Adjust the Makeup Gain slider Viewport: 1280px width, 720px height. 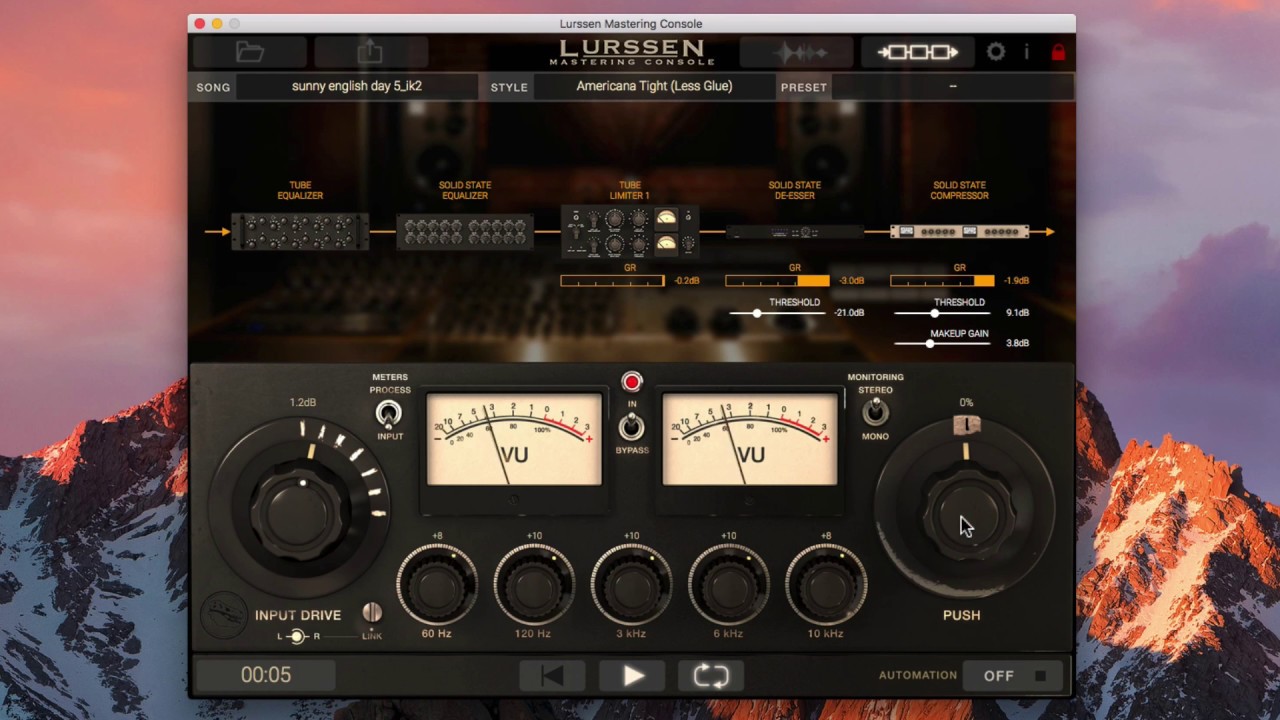tap(930, 343)
